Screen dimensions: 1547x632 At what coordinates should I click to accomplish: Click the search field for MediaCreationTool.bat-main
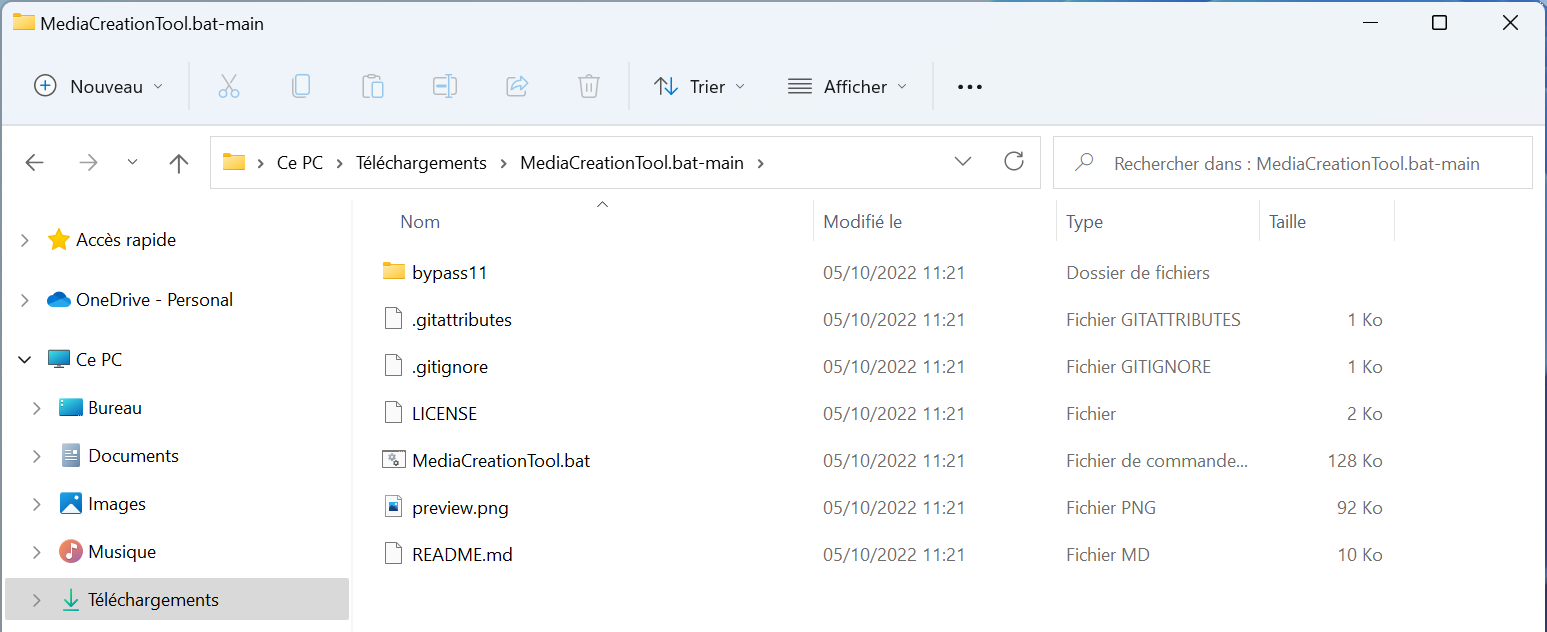click(x=1293, y=163)
